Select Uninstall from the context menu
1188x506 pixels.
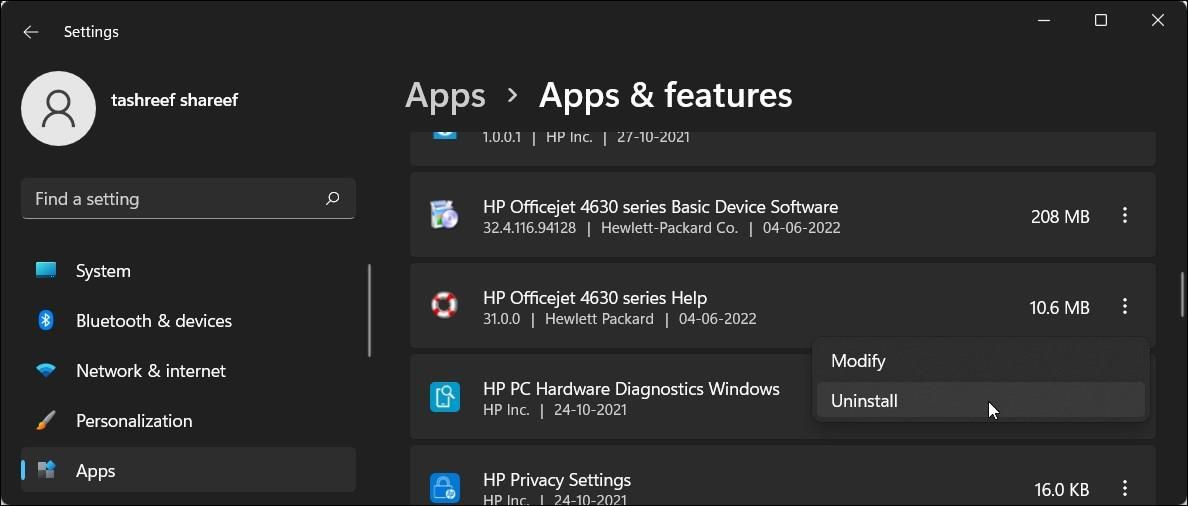click(x=864, y=401)
